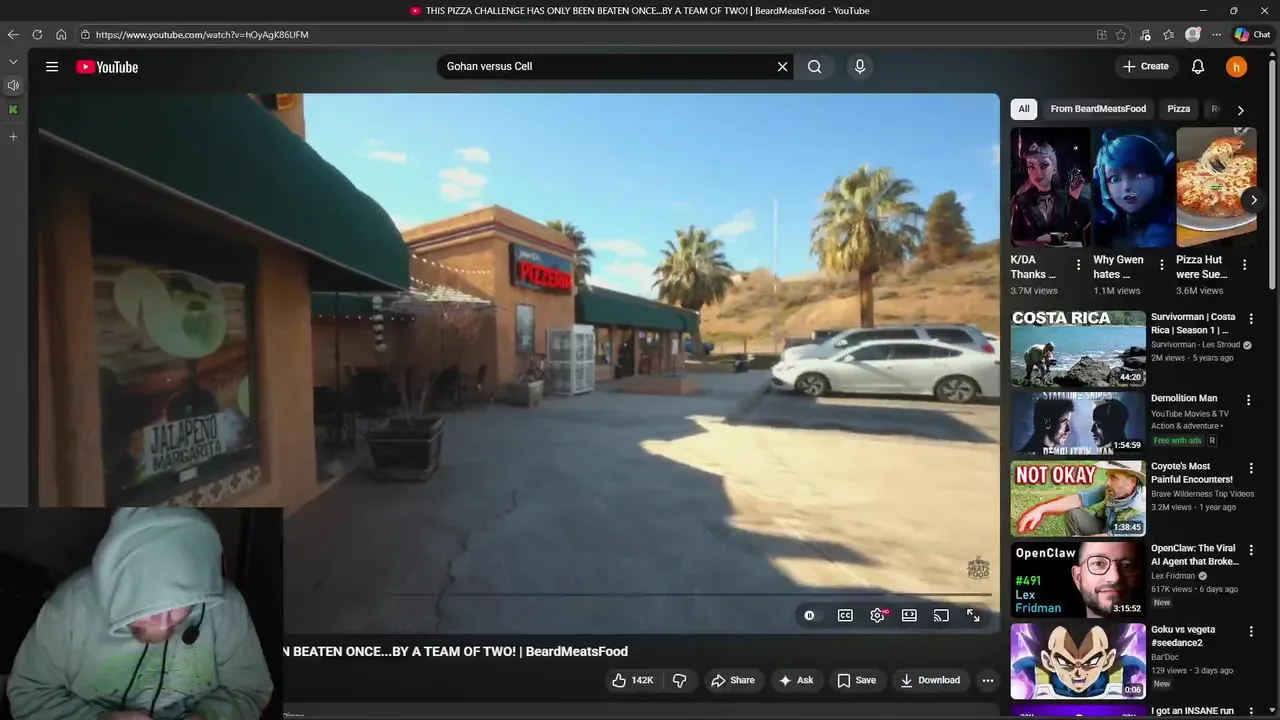Open Copilot Chat in the browser
Screen dimensions: 1280x720
coord(1252,34)
